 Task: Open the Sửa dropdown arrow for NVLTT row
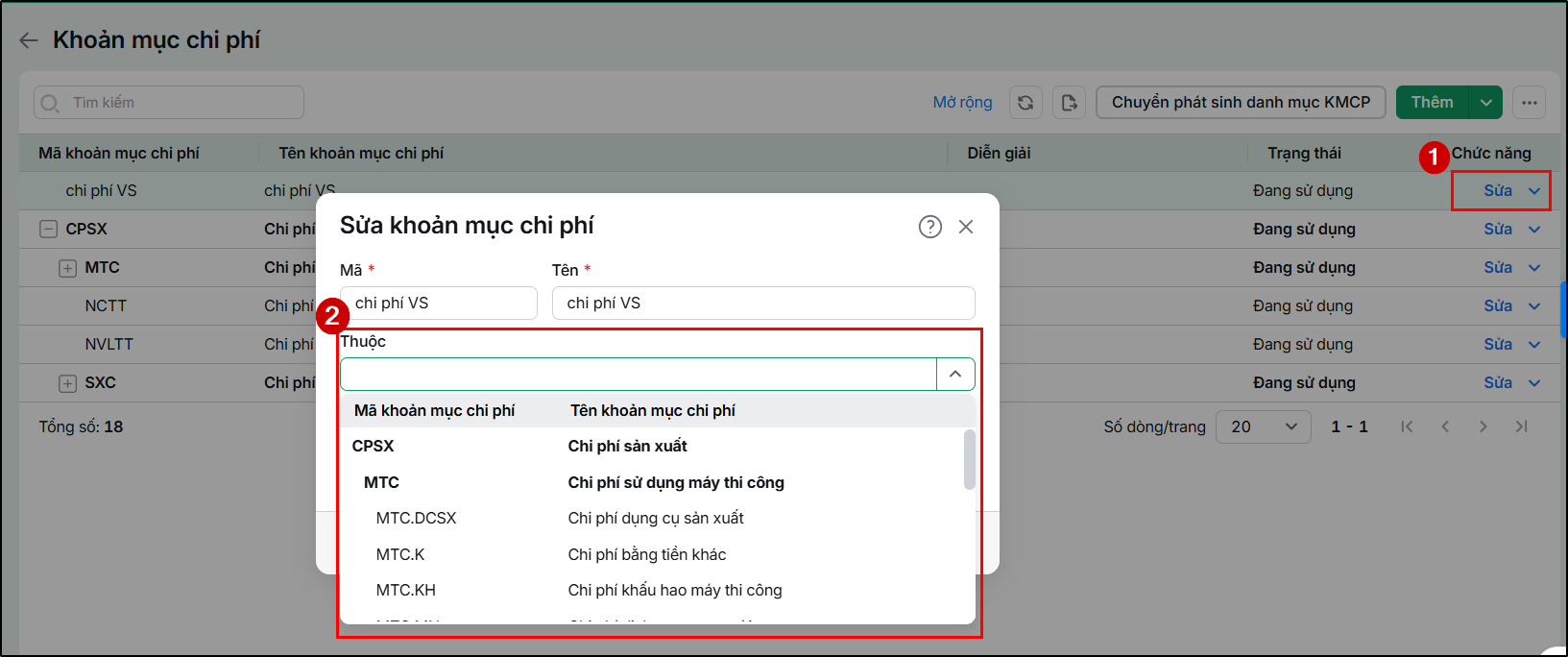click(x=1534, y=345)
